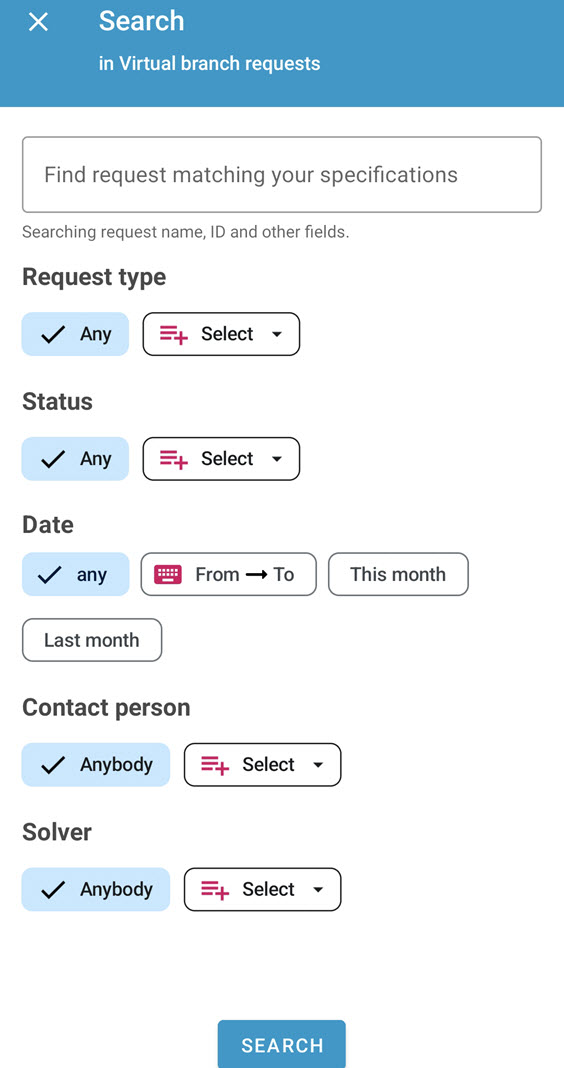Click the keyboard icon in the From To chip
Image resolution: width=564 pixels, height=1068 pixels.
[x=168, y=575]
